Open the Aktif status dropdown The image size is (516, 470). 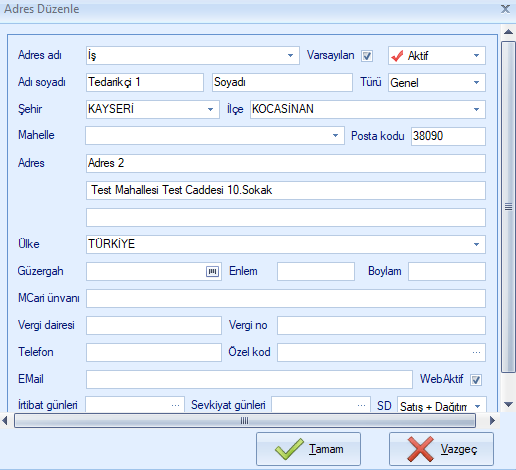point(476,56)
